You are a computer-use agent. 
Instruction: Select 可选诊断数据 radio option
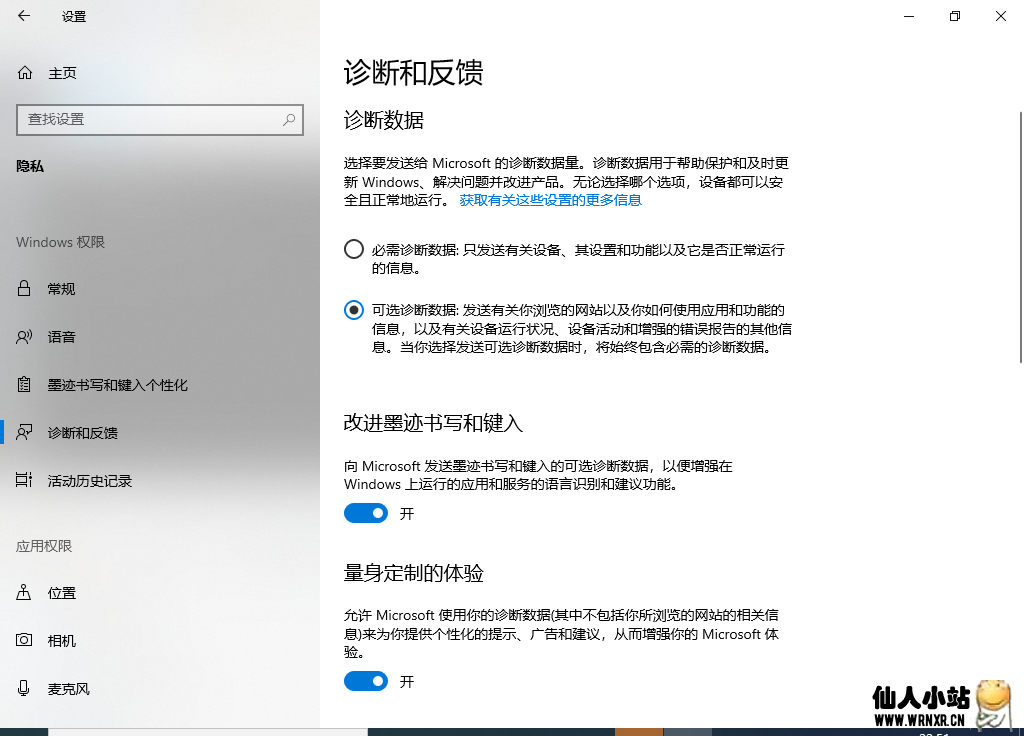click(353, 310)
